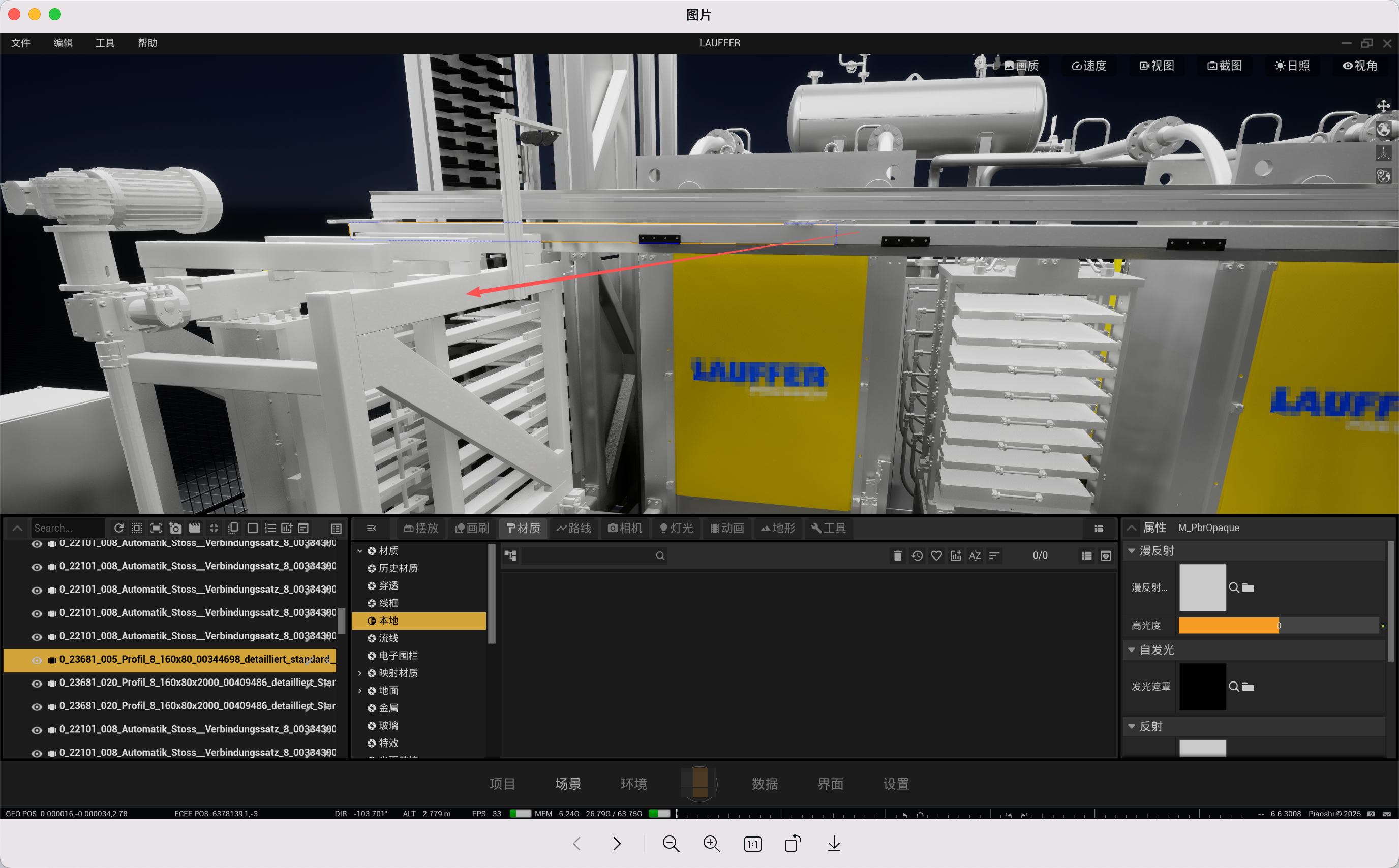Click the 速度 button in the viewport
The width and height of the screenshot is (1399, 868).
click(1089, 66)
